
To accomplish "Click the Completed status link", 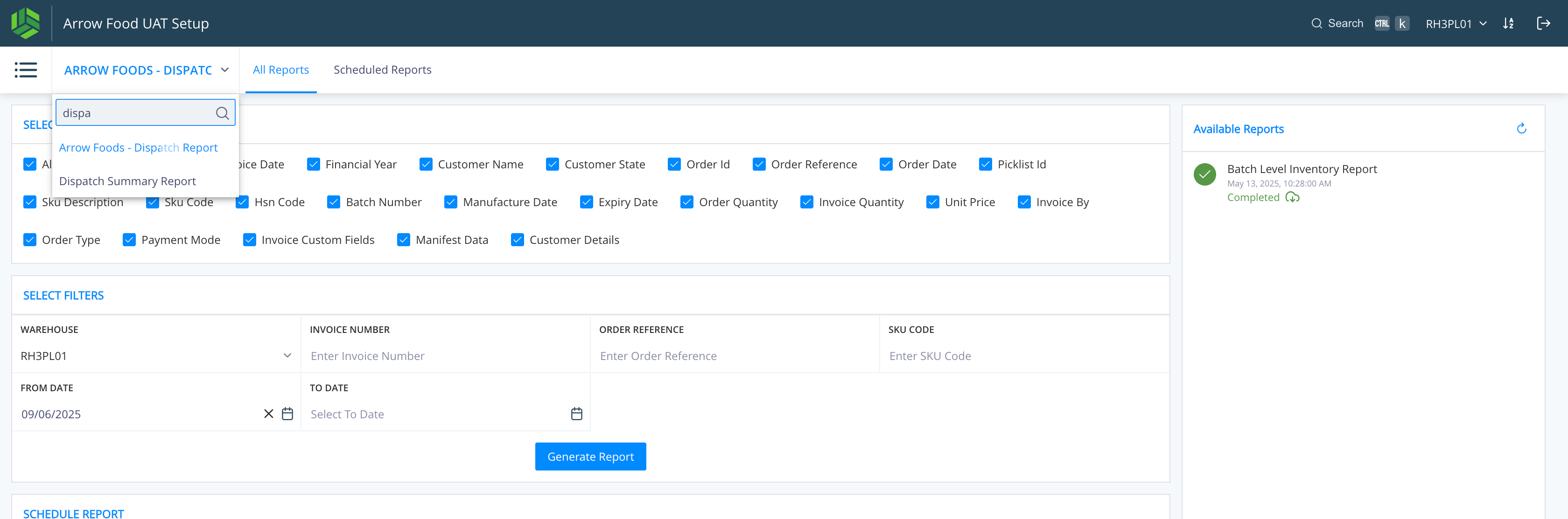I will point(1253,197).
